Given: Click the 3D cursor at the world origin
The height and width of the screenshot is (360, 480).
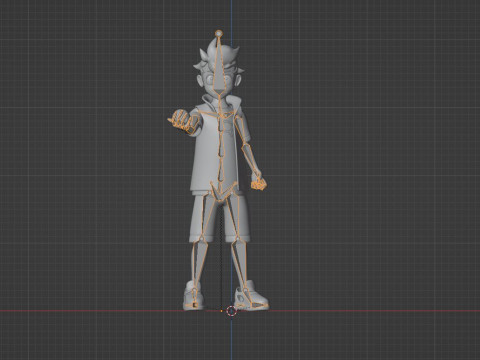Looking at the screenshot, I should pyautogui.click(x=231, y=311).
